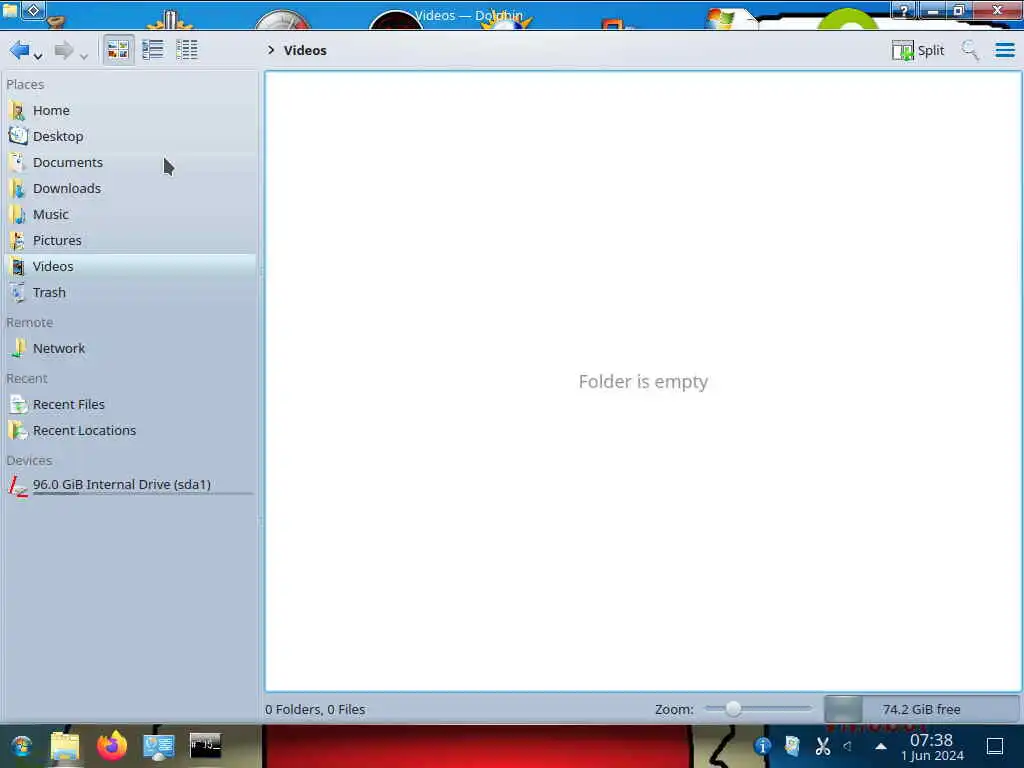The image size is (1024, 768).
Task: Open the file manager taskbar icon
Action: pyautogui.click(x=65, y=746)
